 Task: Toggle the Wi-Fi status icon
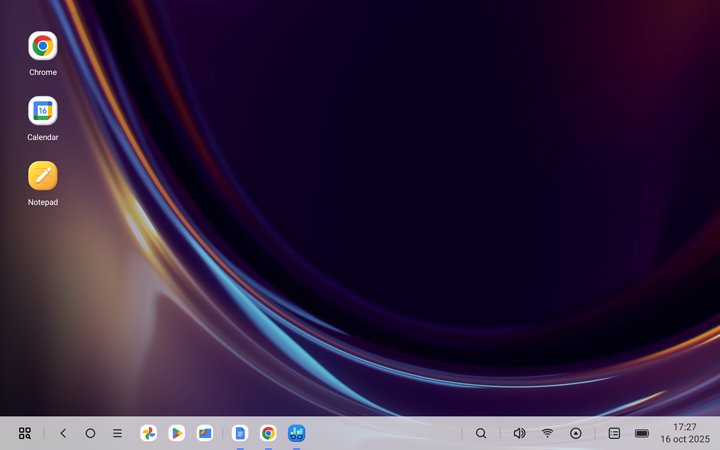point(547,433)
